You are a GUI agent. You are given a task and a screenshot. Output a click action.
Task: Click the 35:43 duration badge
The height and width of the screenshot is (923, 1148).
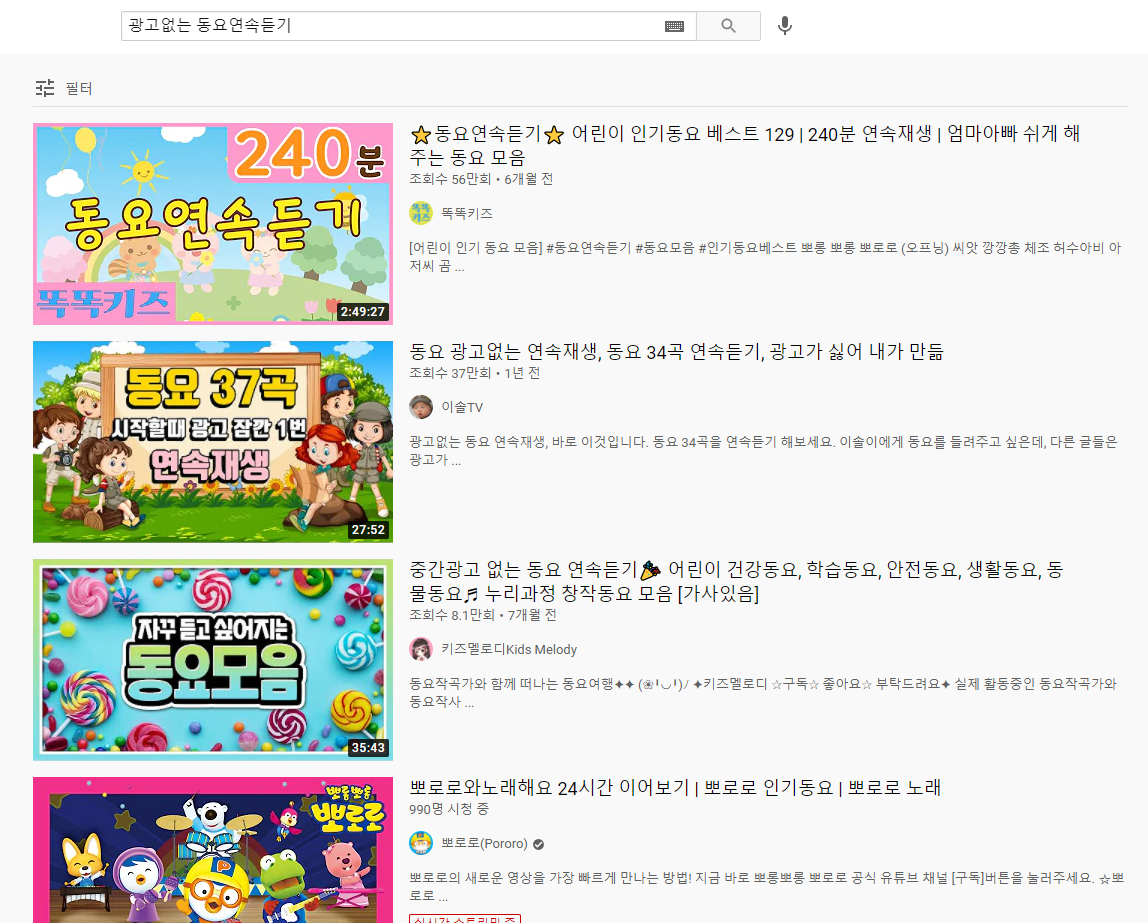click(x=368, y=747)
